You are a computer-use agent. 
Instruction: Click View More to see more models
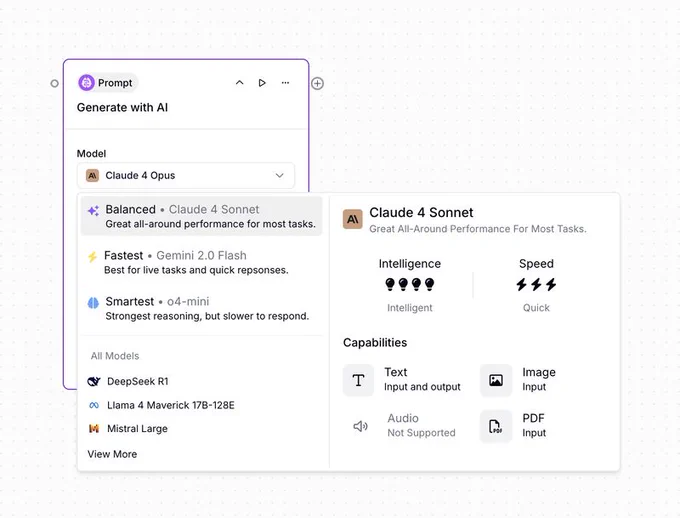[112, 454]
